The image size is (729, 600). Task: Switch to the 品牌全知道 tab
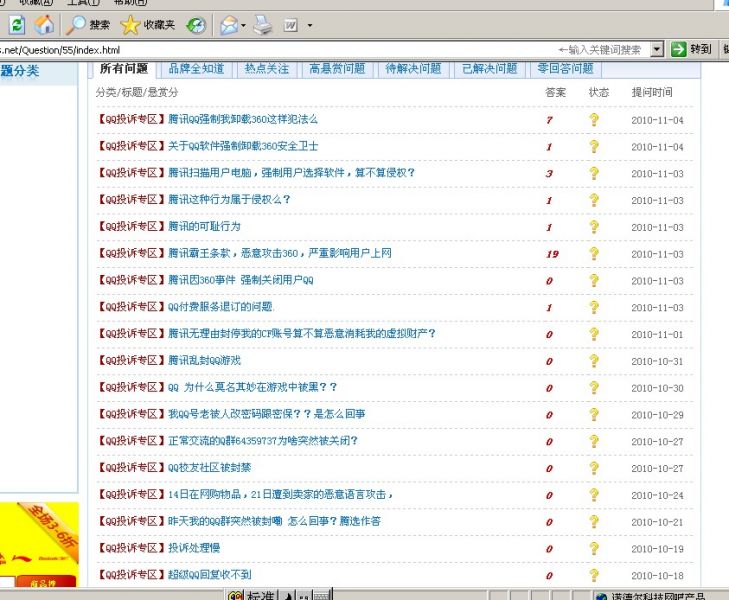tap(196, 69)
